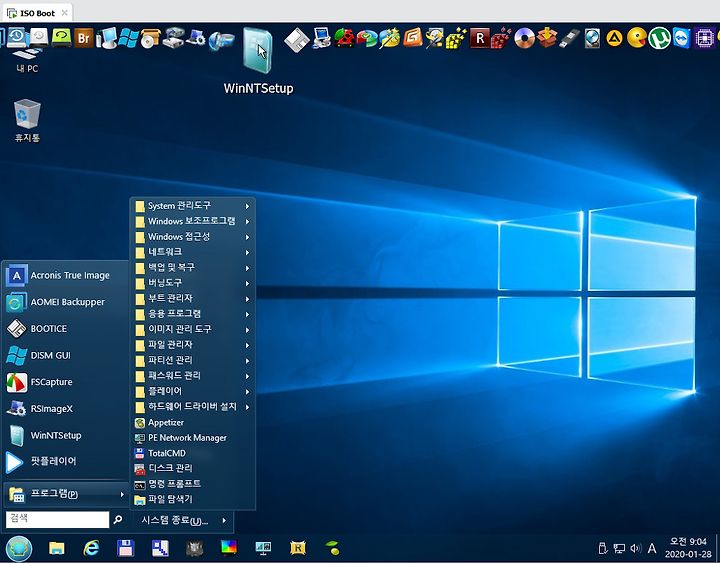
Task: Expand the 응용 프로그램 folder
Action: pos(193,314)
